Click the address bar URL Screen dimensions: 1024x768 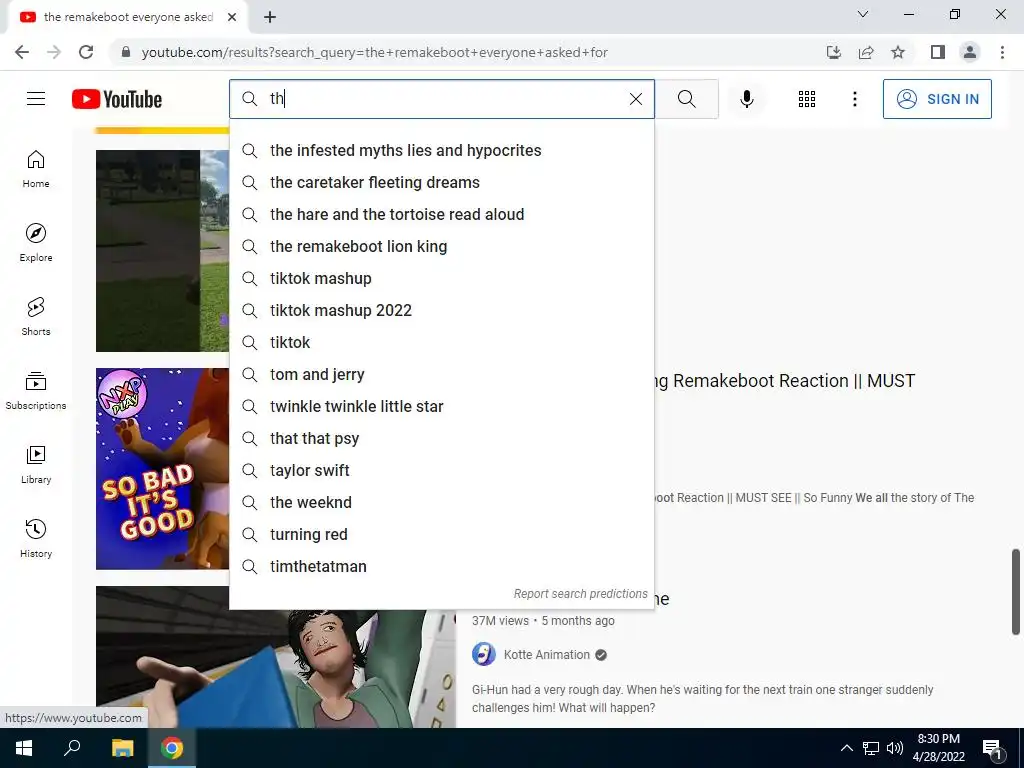pyautogui.click(x=374, y=52)
